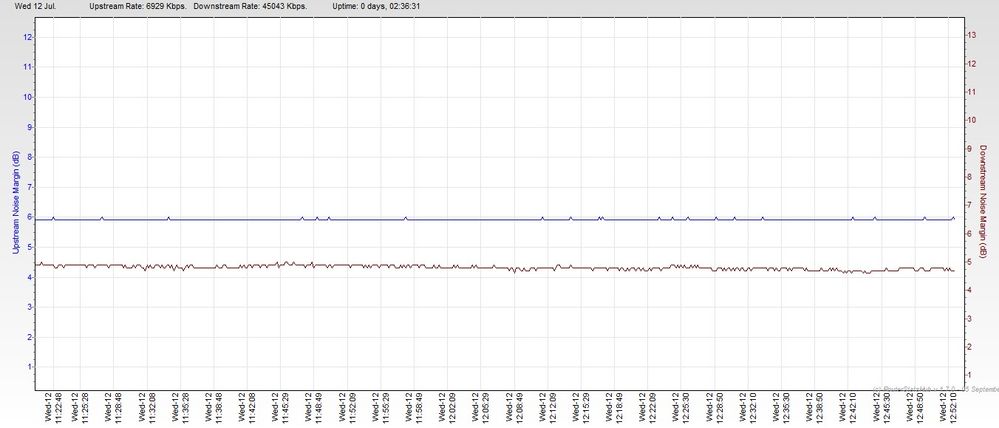Click the 'Wed-12 12:18:49' time label
The image size is (999, 428).
(x=614, y=408)
